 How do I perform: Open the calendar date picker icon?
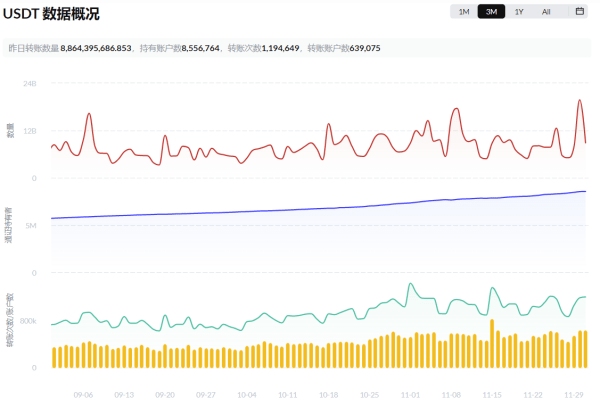tap(579, 12)
